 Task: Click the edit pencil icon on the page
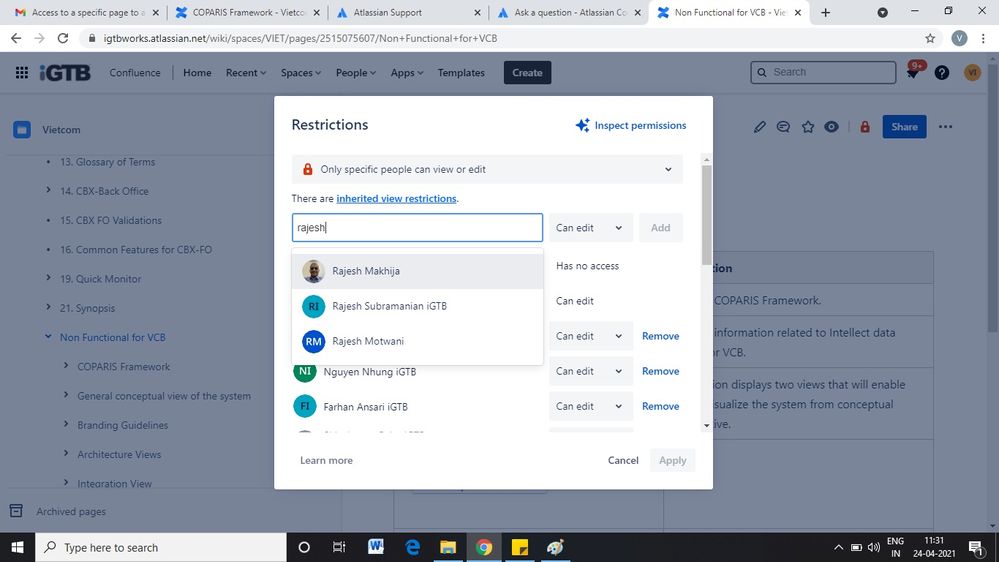pos(759,127)
